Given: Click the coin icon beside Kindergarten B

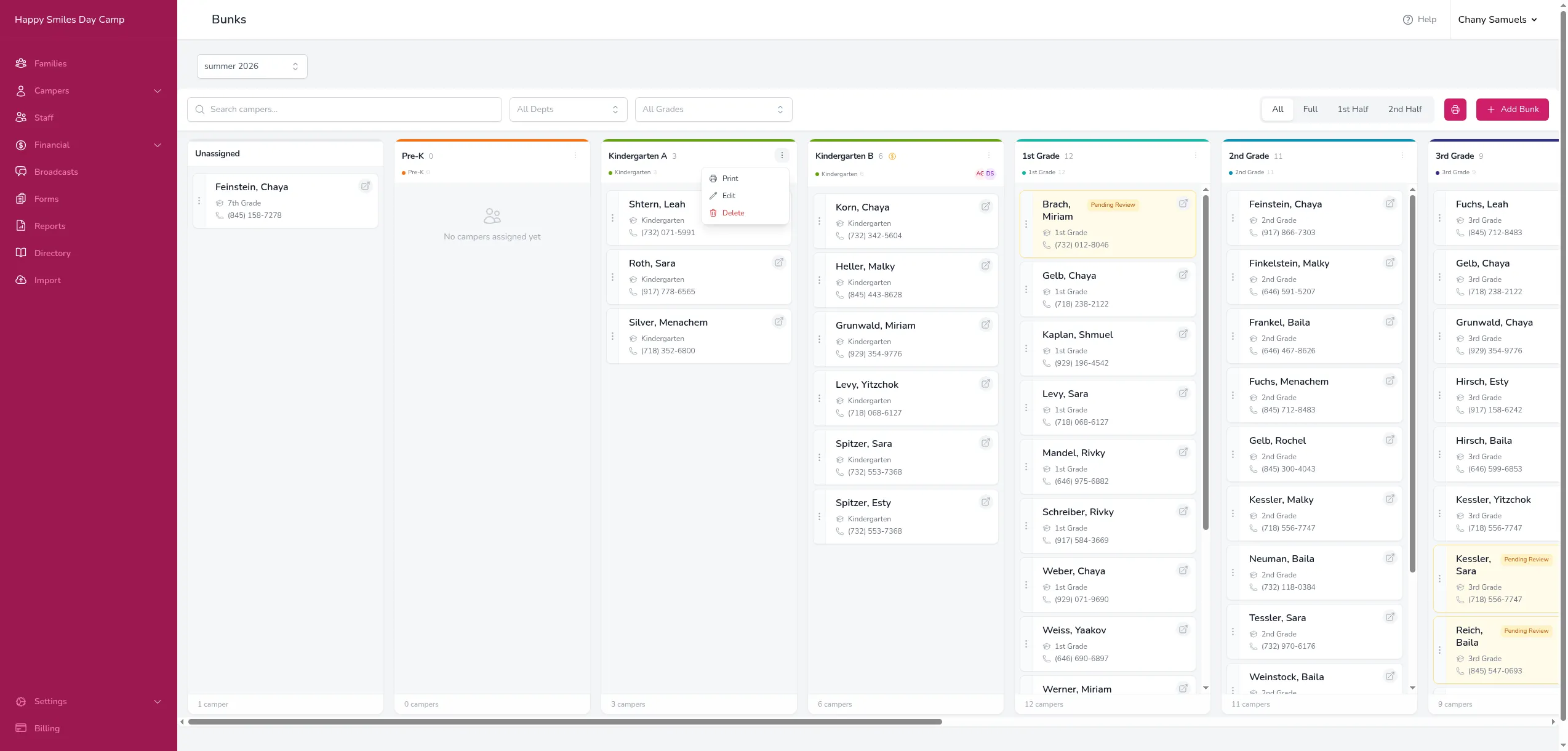Looking at the screenshot, I should (892, 156).
